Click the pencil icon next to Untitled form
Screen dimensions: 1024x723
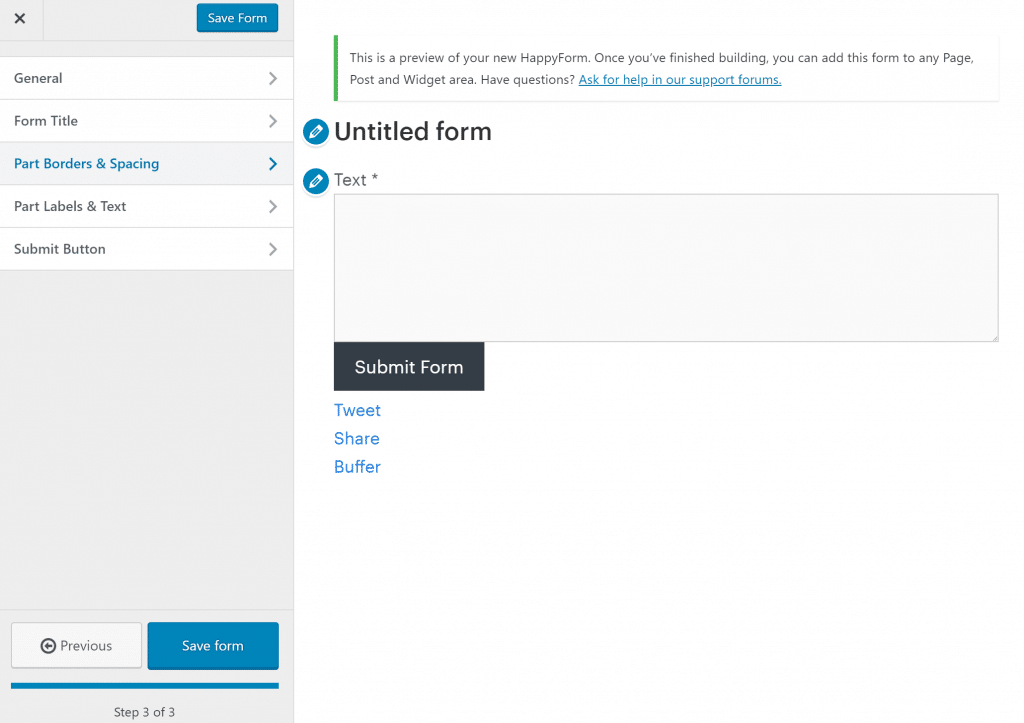coord(315,131)
